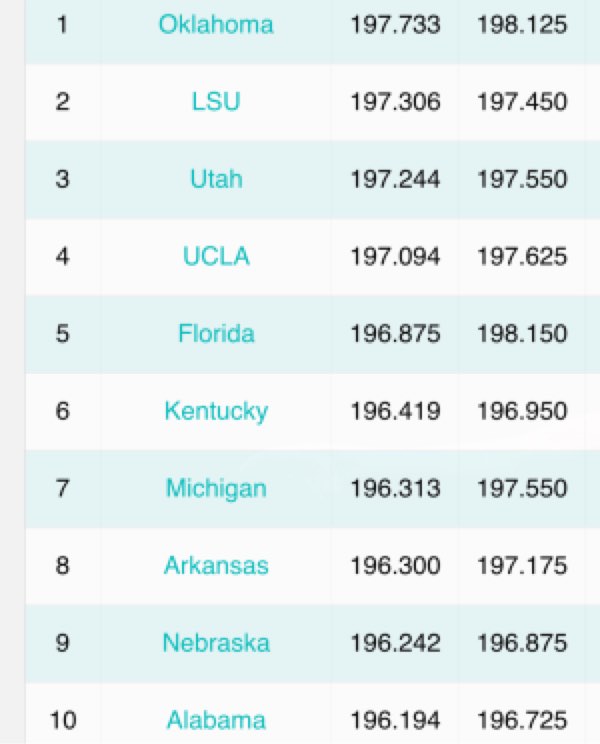Click rank number 7 in the table
This screenshot has height=744, width=600.
click(x=63, y=488)
